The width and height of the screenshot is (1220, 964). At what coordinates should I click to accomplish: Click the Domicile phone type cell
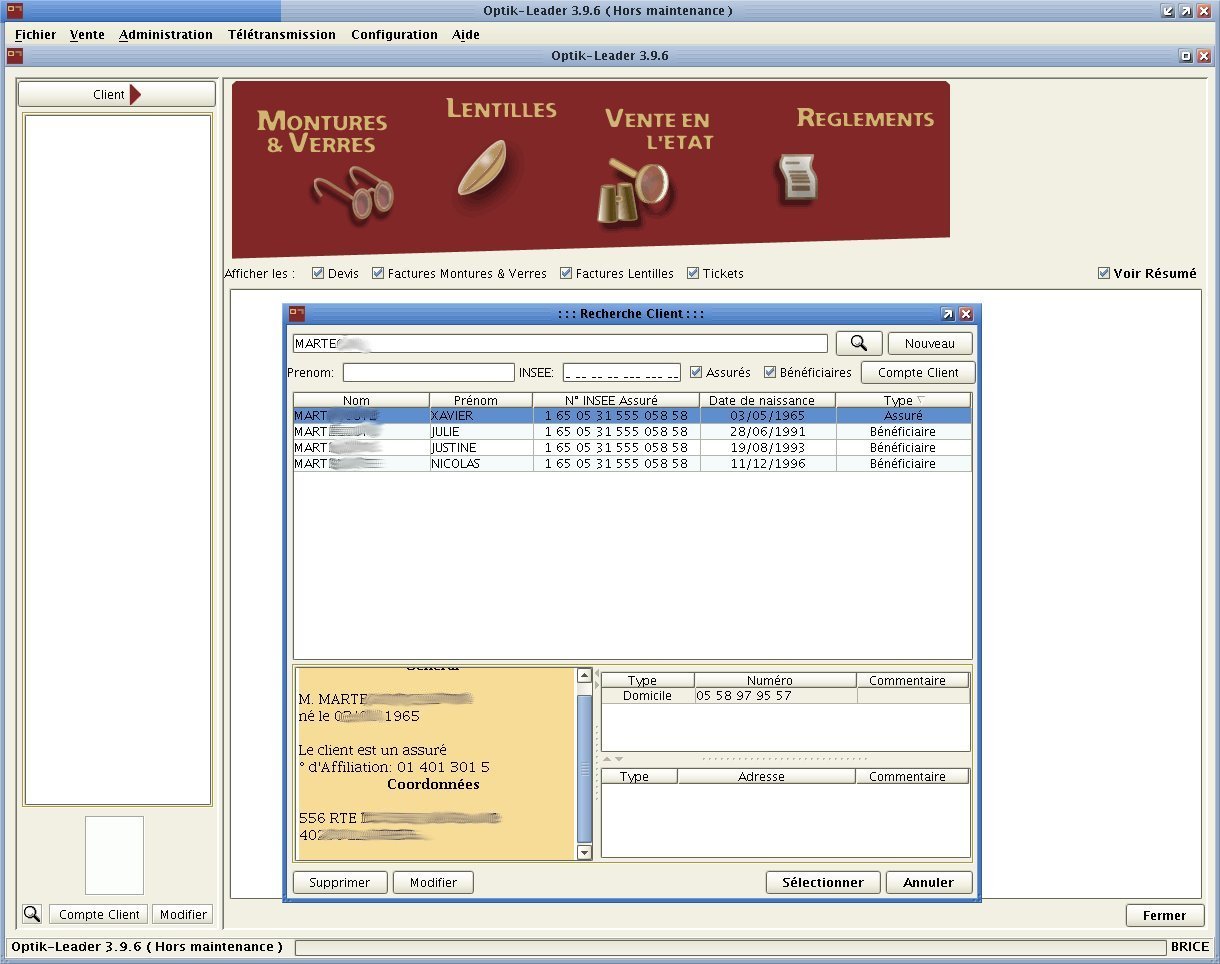point(647,695)
